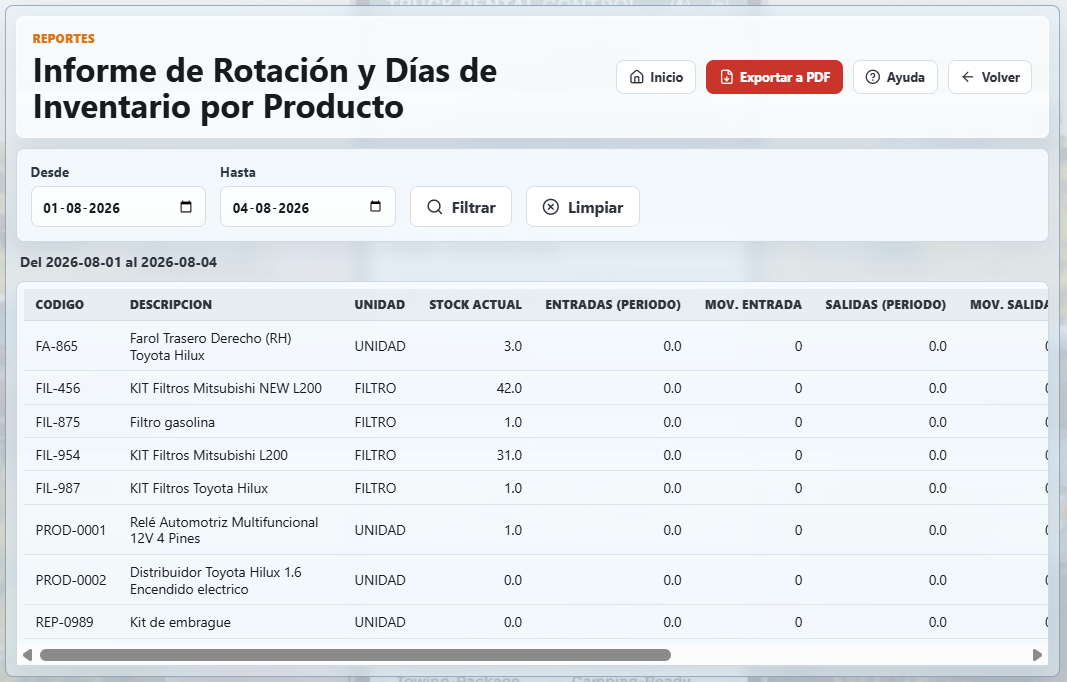The height and width of the screenshot is (682, 1067).
Task: Export the report with Exportar a PDF
Action: click(774, 77)
